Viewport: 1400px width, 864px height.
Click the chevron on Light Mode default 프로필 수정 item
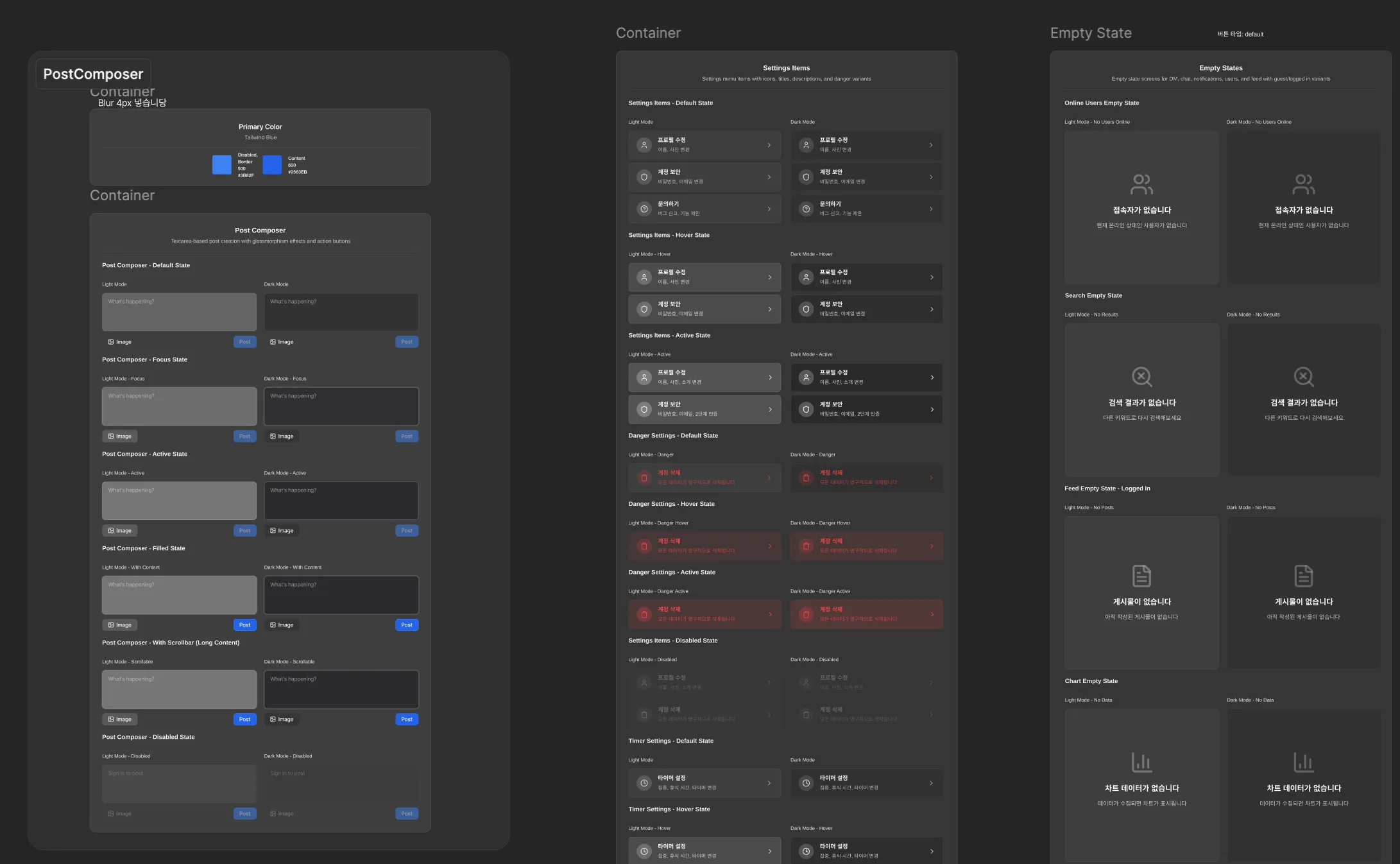(x=769, y=145)
